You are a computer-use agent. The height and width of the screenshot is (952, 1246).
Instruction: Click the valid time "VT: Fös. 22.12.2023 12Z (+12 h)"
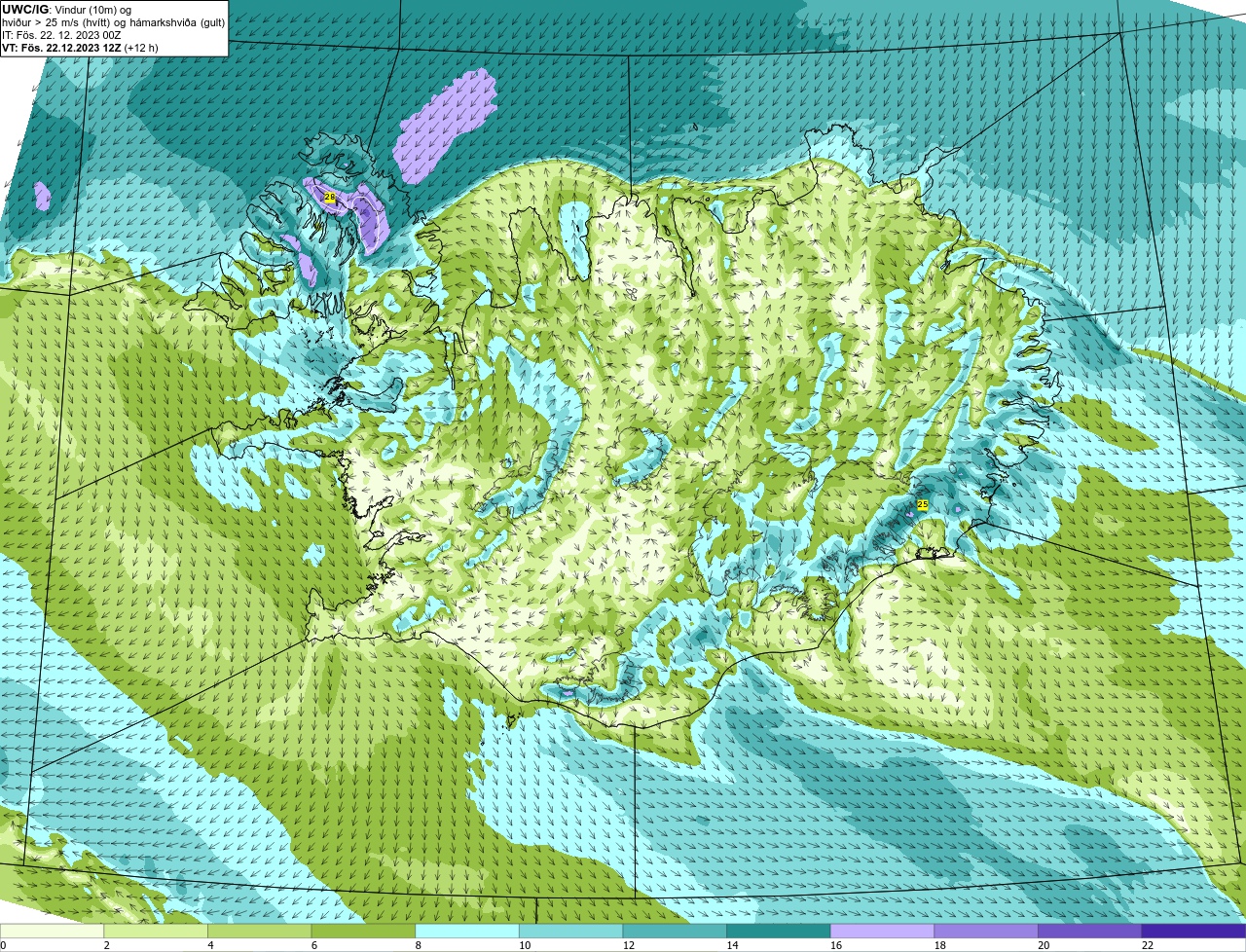coord(80,48)
